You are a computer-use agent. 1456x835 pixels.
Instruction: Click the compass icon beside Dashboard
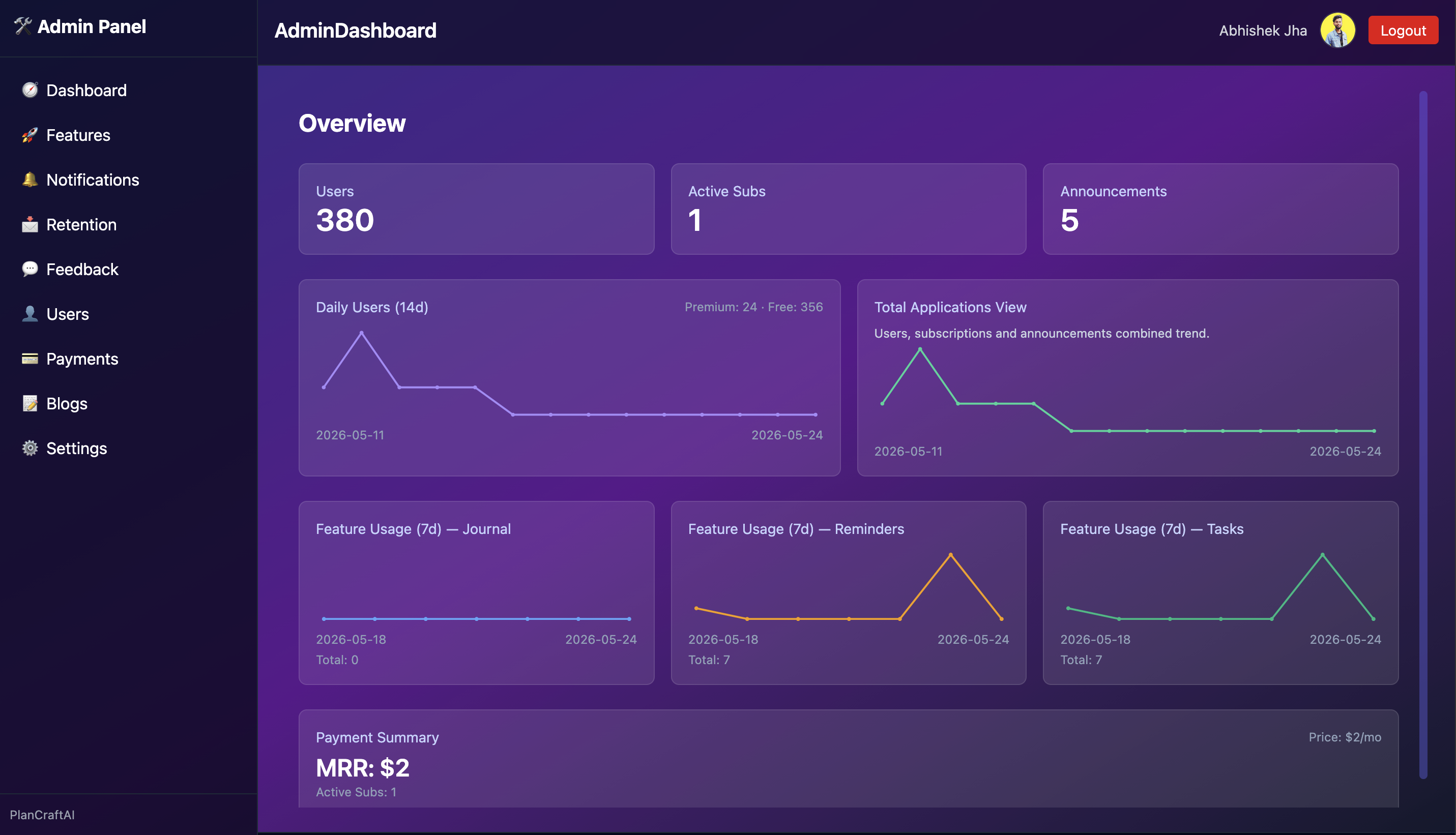(30, 90)
